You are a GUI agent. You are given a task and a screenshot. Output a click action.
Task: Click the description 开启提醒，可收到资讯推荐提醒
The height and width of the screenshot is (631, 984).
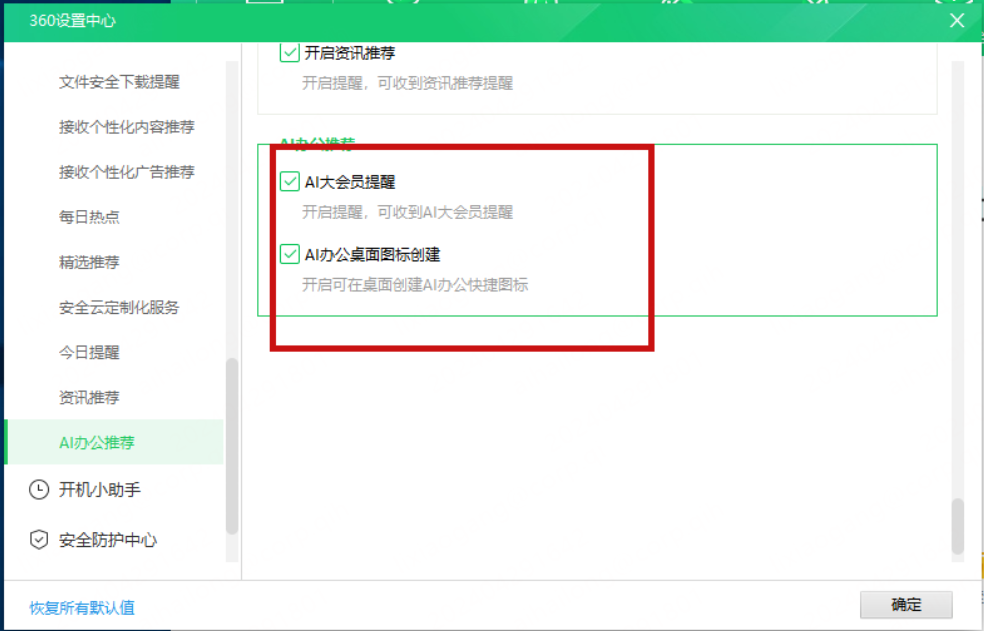(x=408, y=83)
